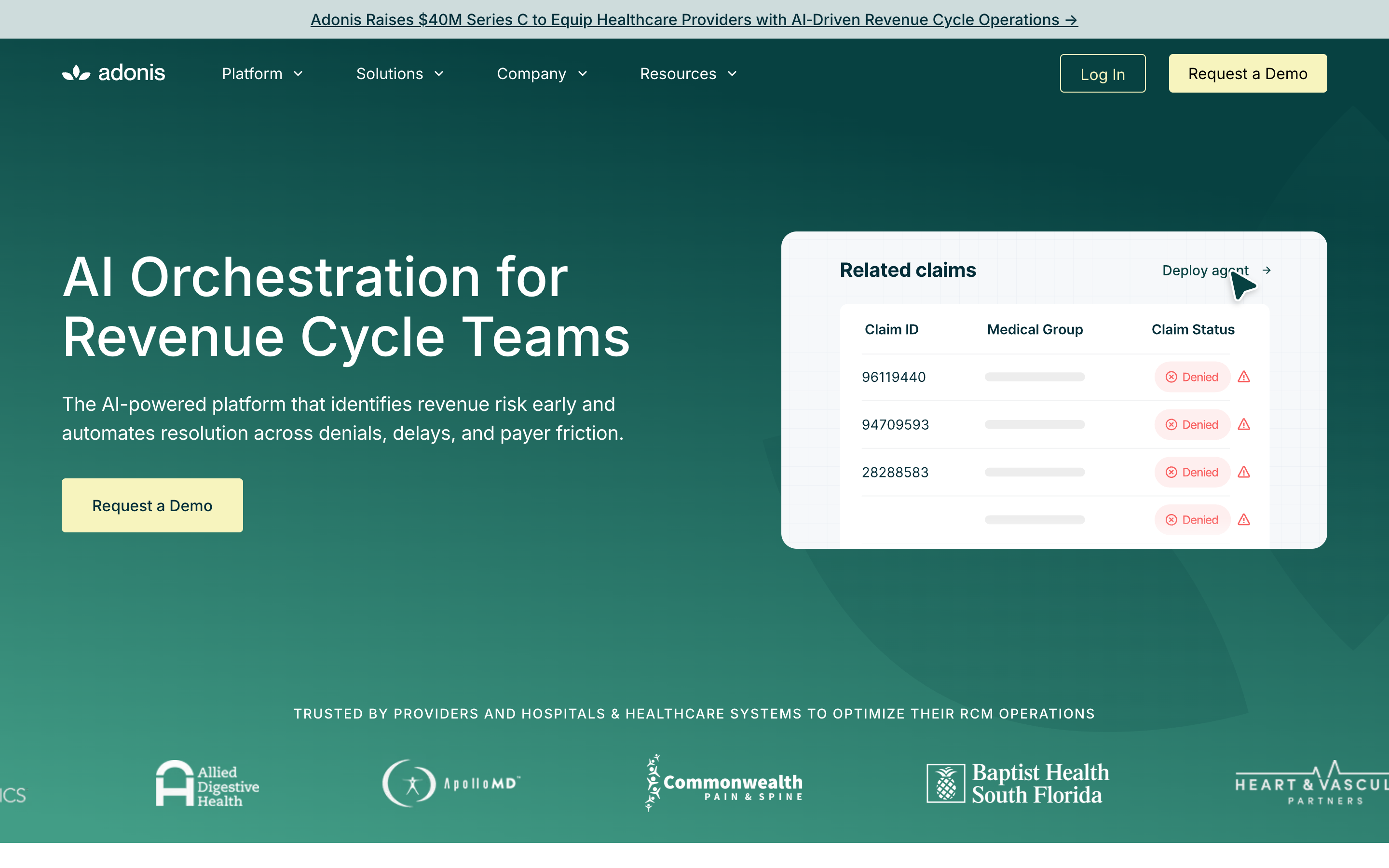Image resolution: width=1389 pixels, height=868 pixels.
Task: Expand the Platform menu chevron
Action: point(298,73)
